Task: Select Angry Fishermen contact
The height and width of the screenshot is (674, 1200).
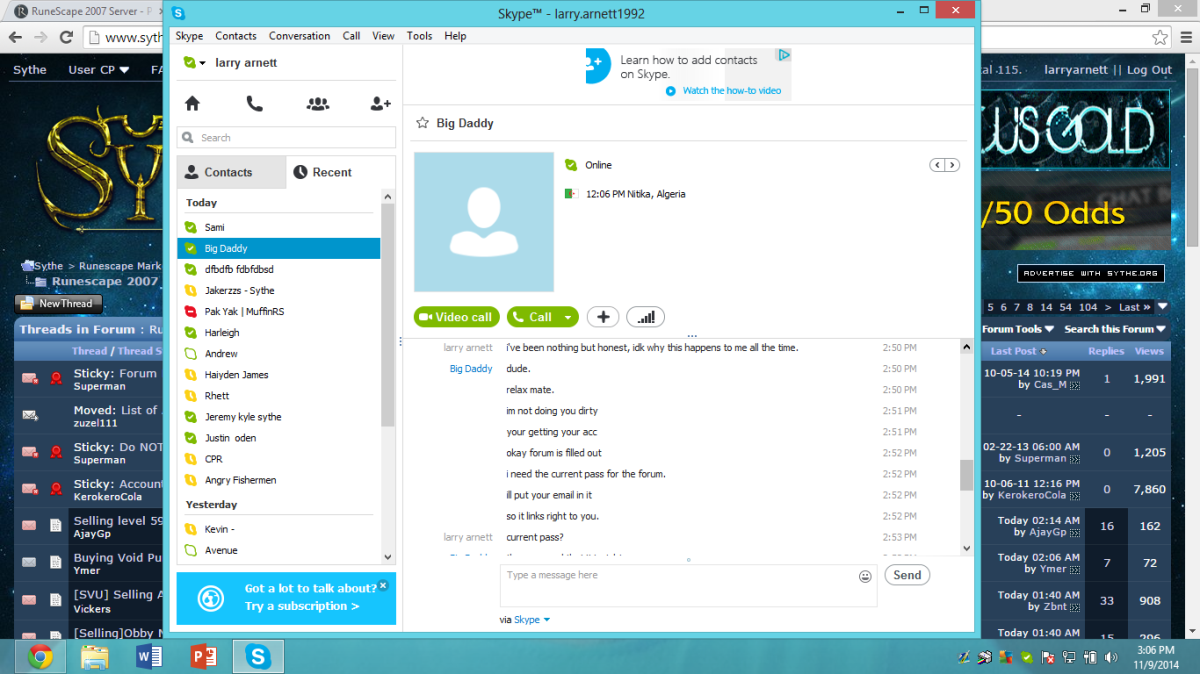Action: click(x=279, y=480)
